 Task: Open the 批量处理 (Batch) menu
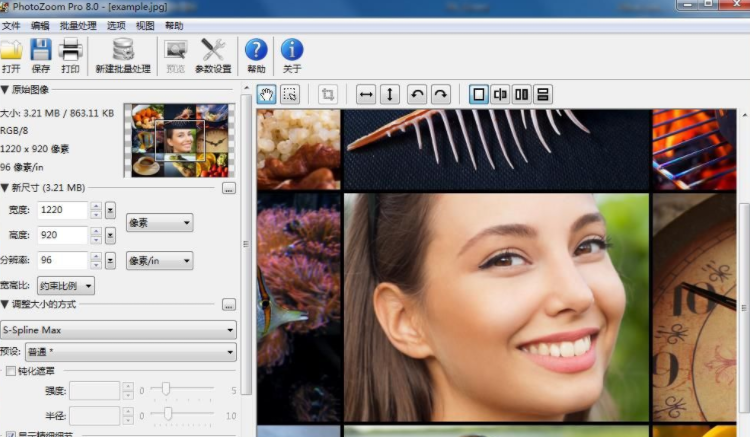pos(78,26)
